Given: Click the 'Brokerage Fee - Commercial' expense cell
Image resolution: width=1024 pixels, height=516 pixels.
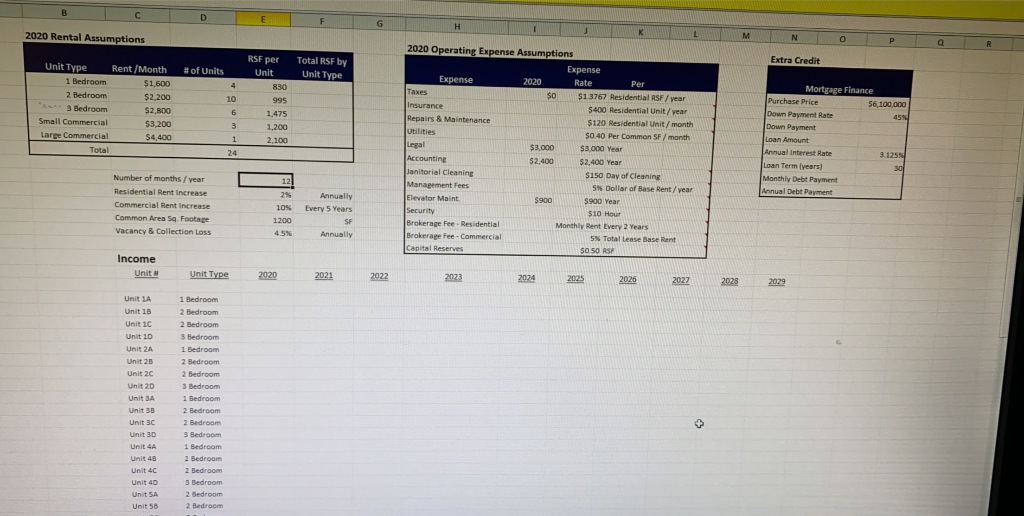Looking at the screenshot, I should [x=454, y=236].
